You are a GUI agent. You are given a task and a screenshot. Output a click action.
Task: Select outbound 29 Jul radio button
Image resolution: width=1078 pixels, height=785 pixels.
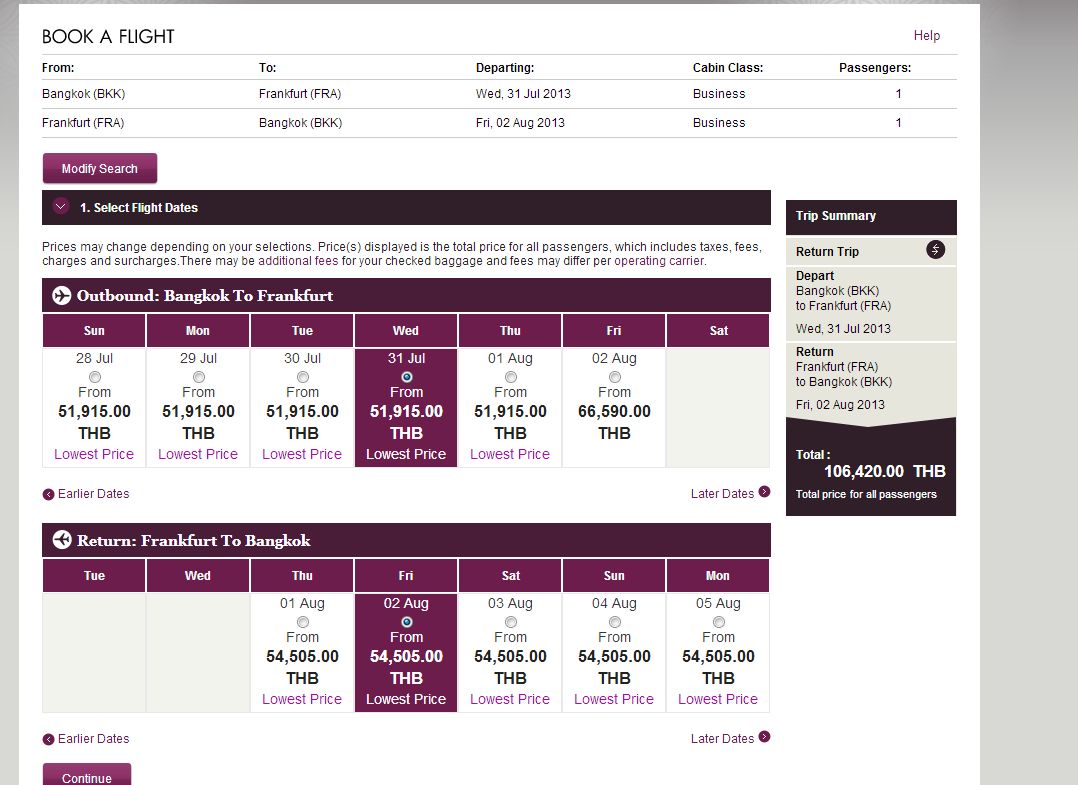click(x=199, y=377)
